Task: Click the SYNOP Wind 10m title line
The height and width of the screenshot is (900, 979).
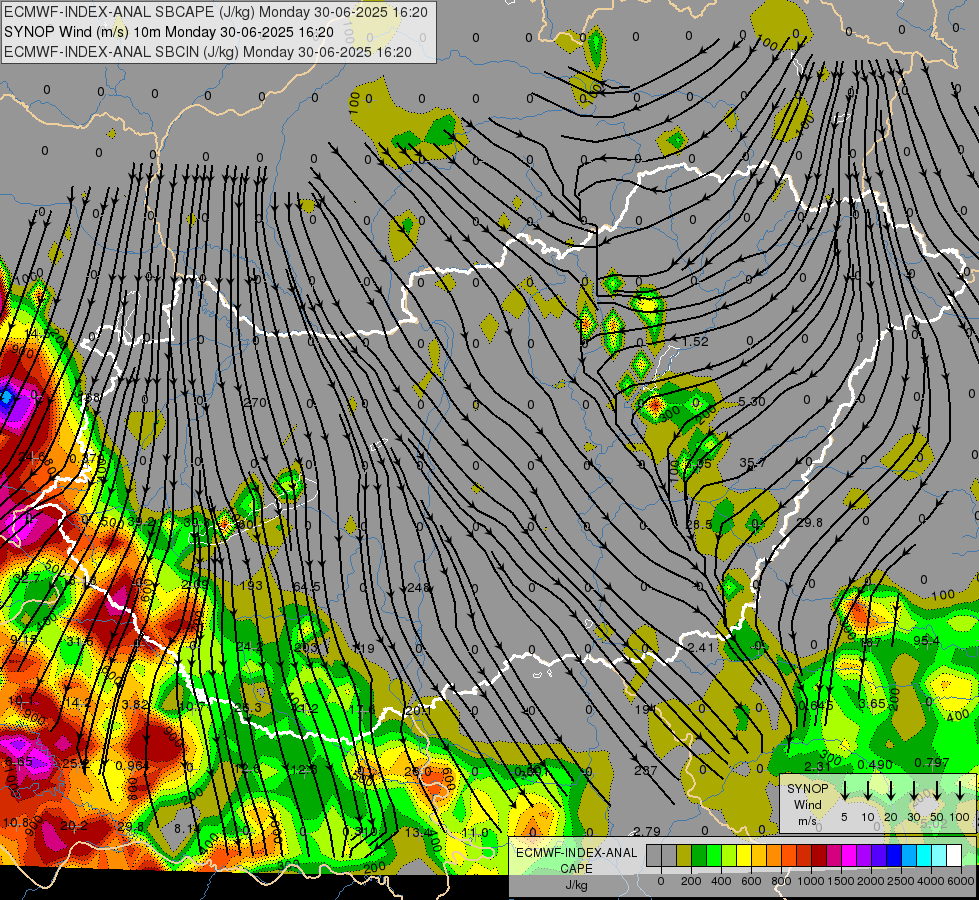Action: tap(169, 32)
